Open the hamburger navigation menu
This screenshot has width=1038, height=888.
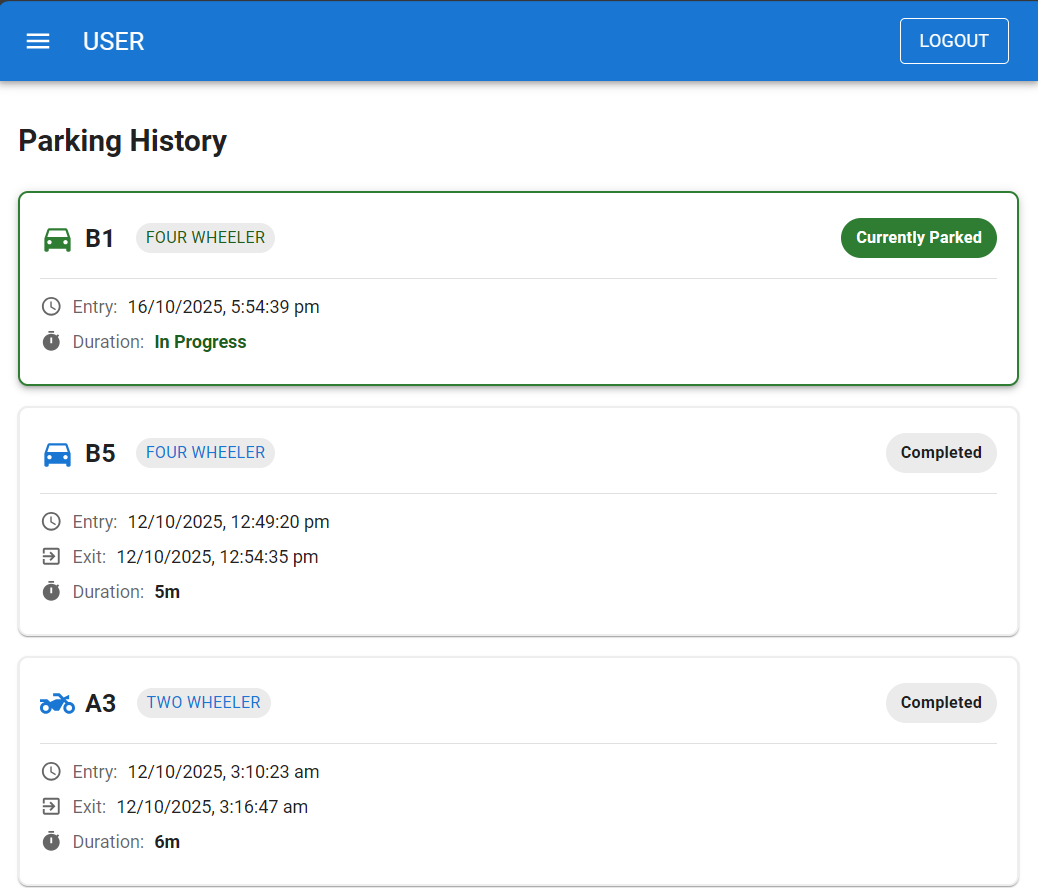(x=38, y=41)
